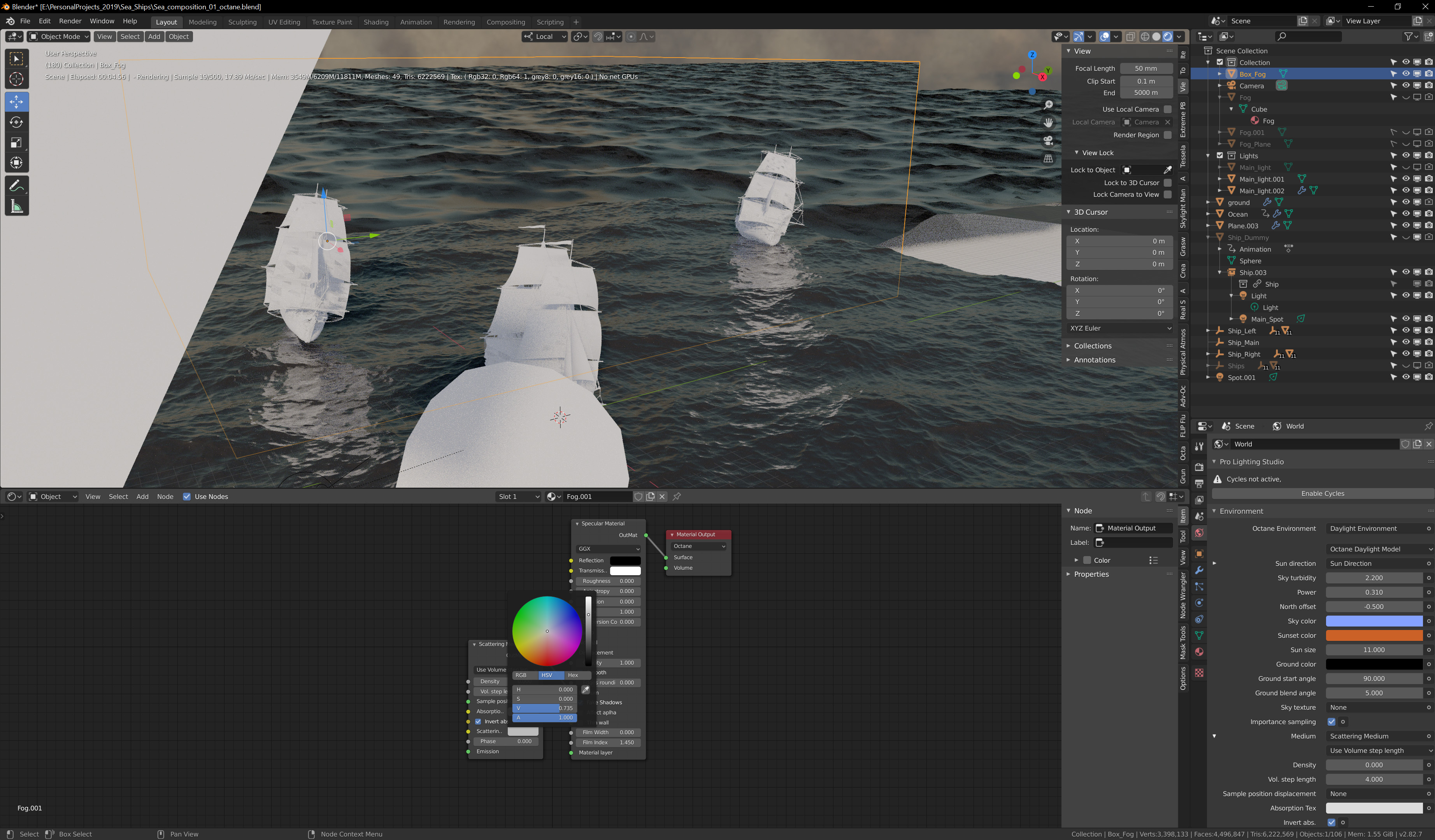The image size is (1435, 840).
Task: Enable the Lock Camera to View checkbox
Action: [x=1167, y=194]
